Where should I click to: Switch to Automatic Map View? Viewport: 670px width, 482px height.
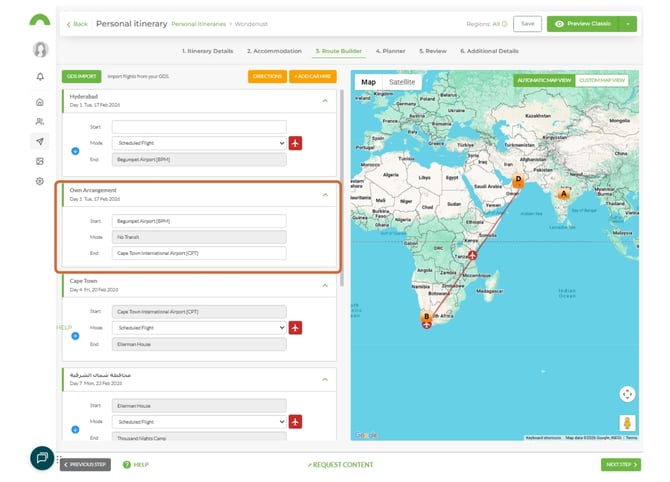[544, 80]
